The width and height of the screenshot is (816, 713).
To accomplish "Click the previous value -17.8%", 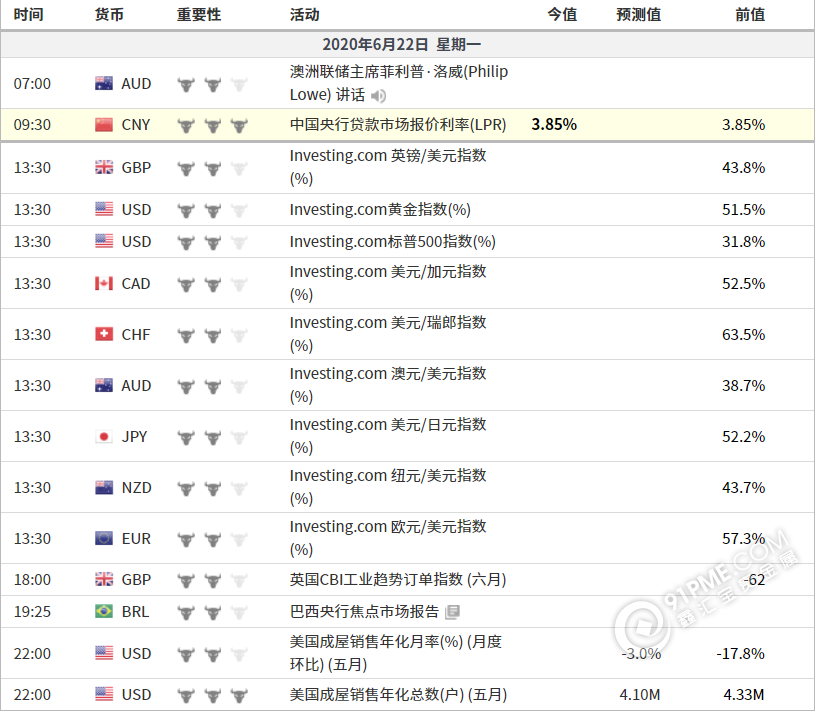I will (741, 653).
